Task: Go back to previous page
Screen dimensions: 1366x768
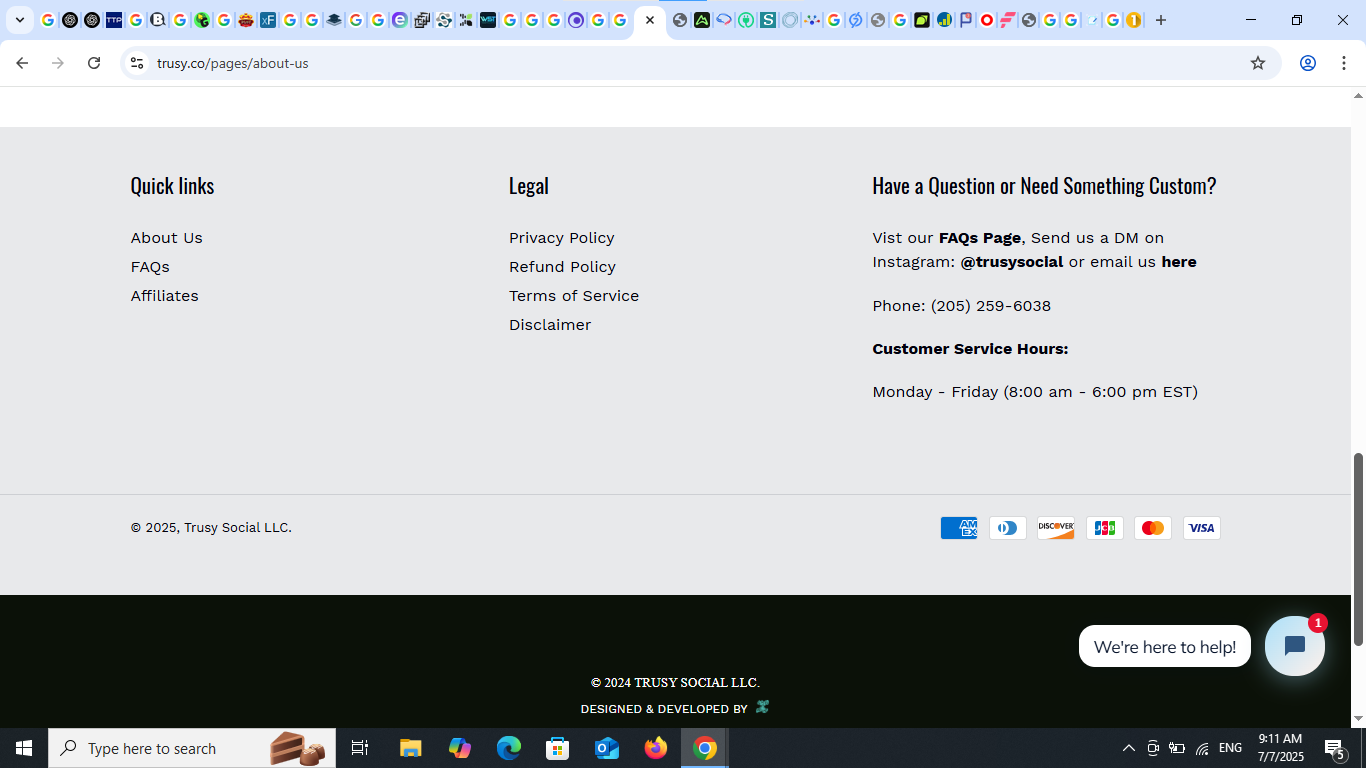Action: point(22,63)
